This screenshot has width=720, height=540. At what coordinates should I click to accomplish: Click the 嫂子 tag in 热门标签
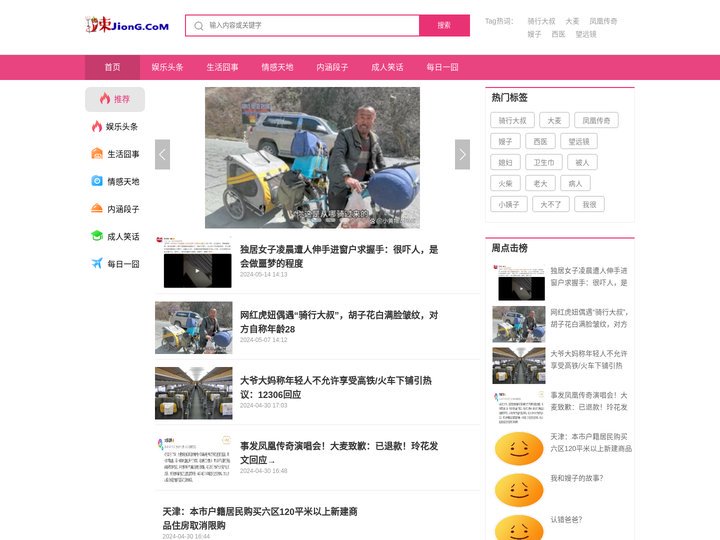pyautogui.click(x=505, y=141)
